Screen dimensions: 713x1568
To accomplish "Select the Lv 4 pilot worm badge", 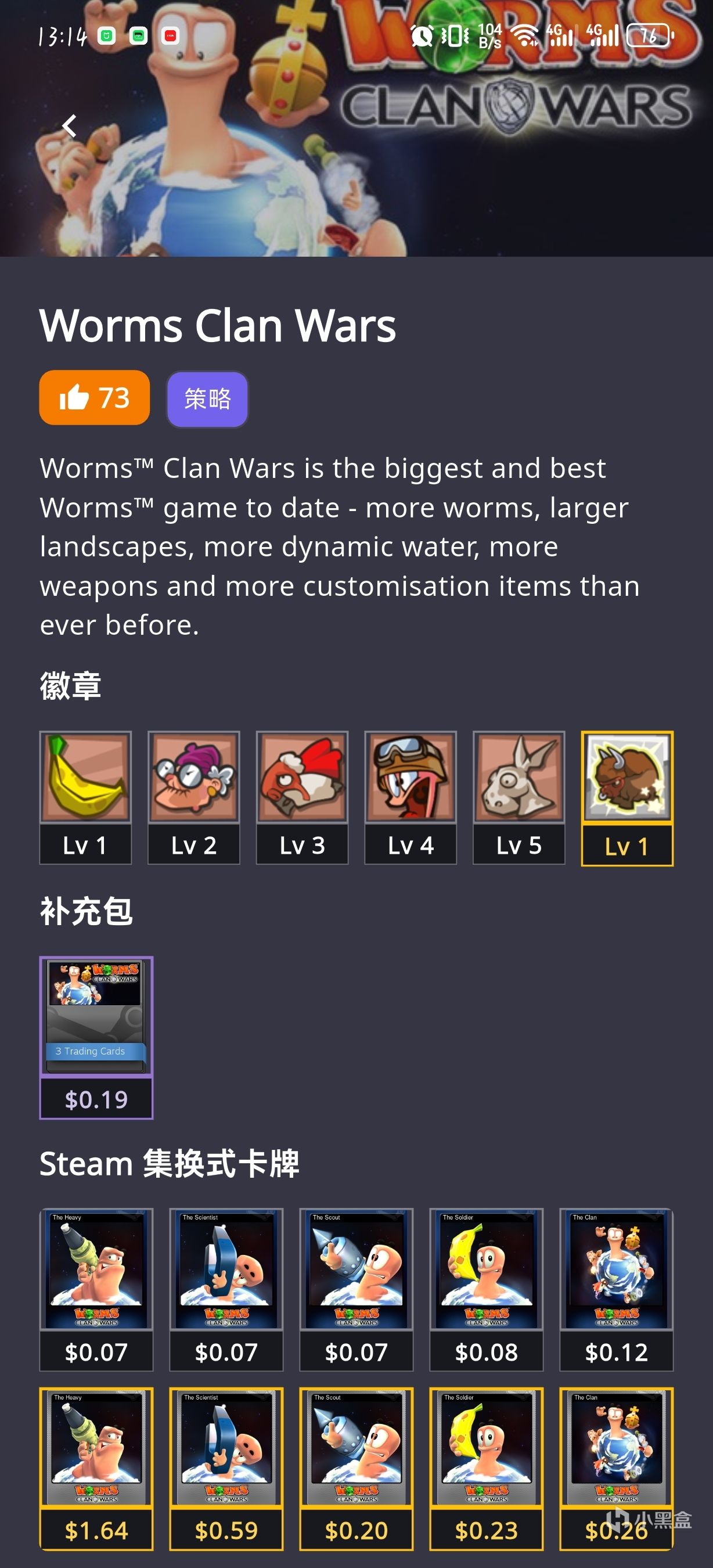I will click(x=410, y=797).
